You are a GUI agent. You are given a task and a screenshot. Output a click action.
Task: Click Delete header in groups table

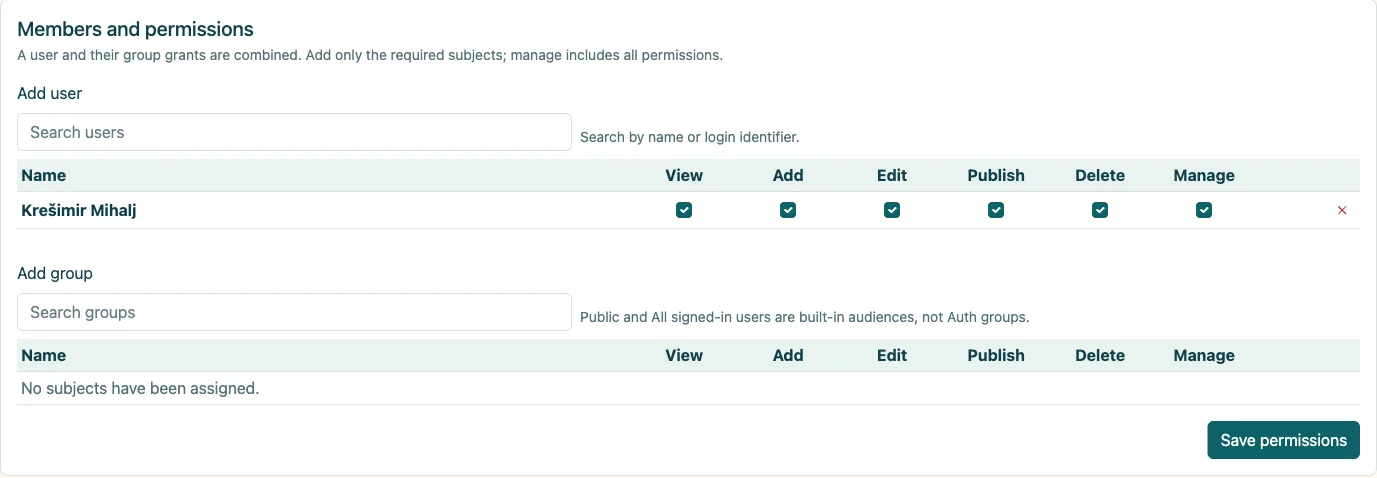(x=1100, y=355)
